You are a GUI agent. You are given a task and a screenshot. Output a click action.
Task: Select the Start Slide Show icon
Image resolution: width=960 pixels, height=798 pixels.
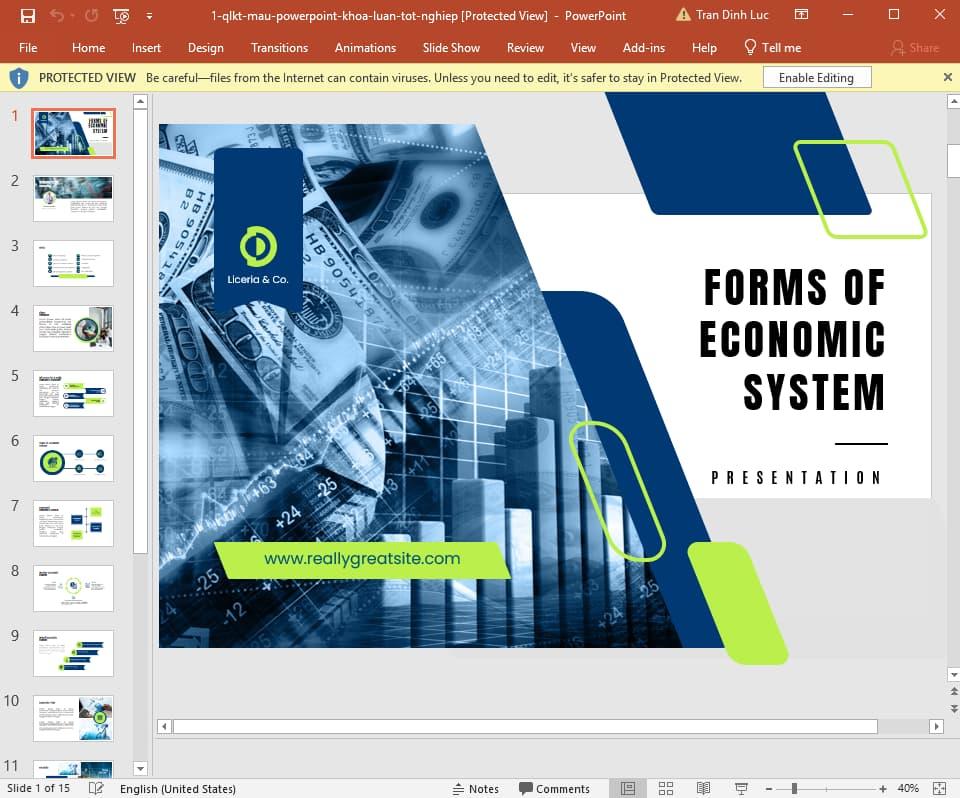point(120,16)
